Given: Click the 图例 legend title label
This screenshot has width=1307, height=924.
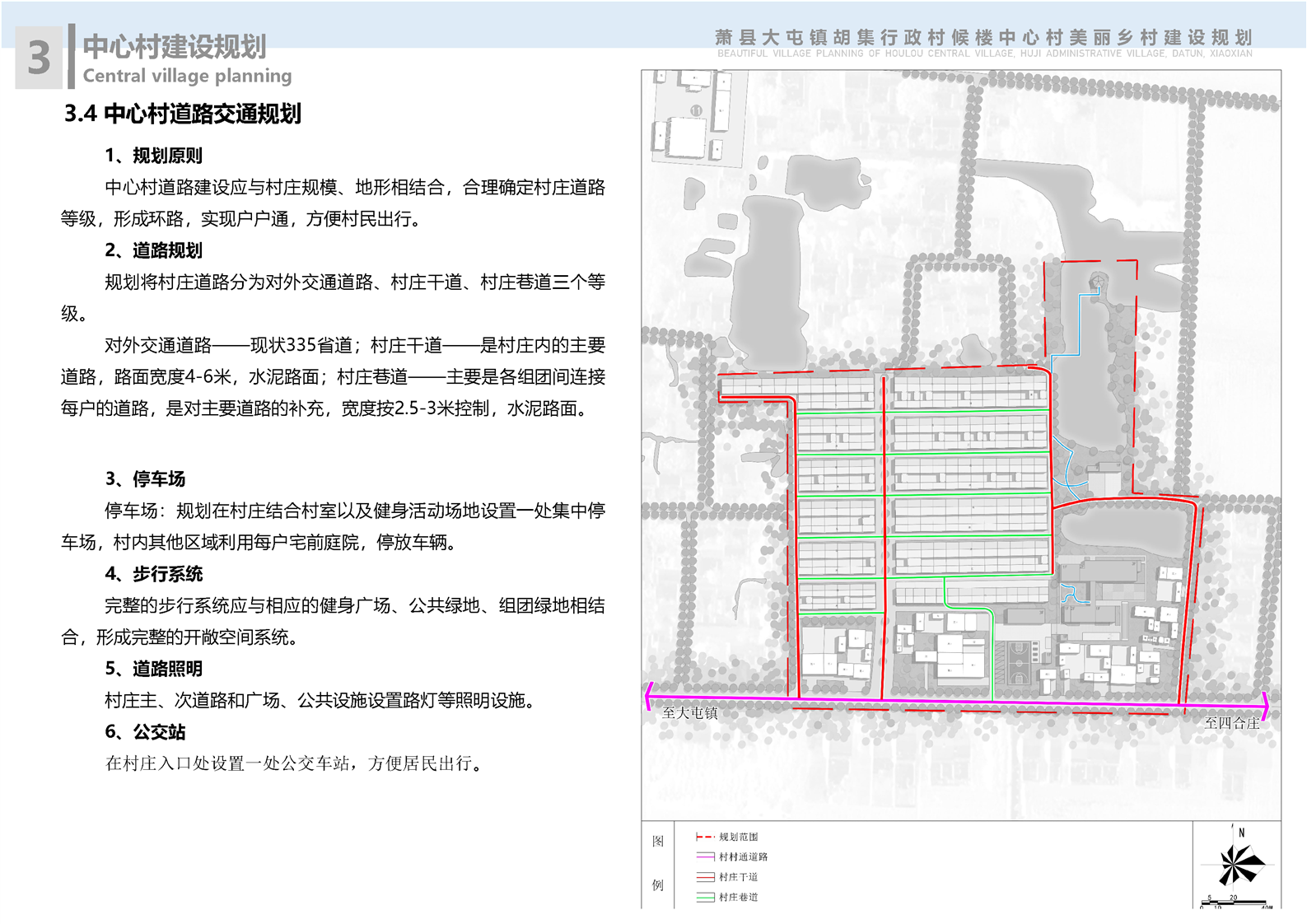Looking at the screenshot, I should [x=657, y=863].
